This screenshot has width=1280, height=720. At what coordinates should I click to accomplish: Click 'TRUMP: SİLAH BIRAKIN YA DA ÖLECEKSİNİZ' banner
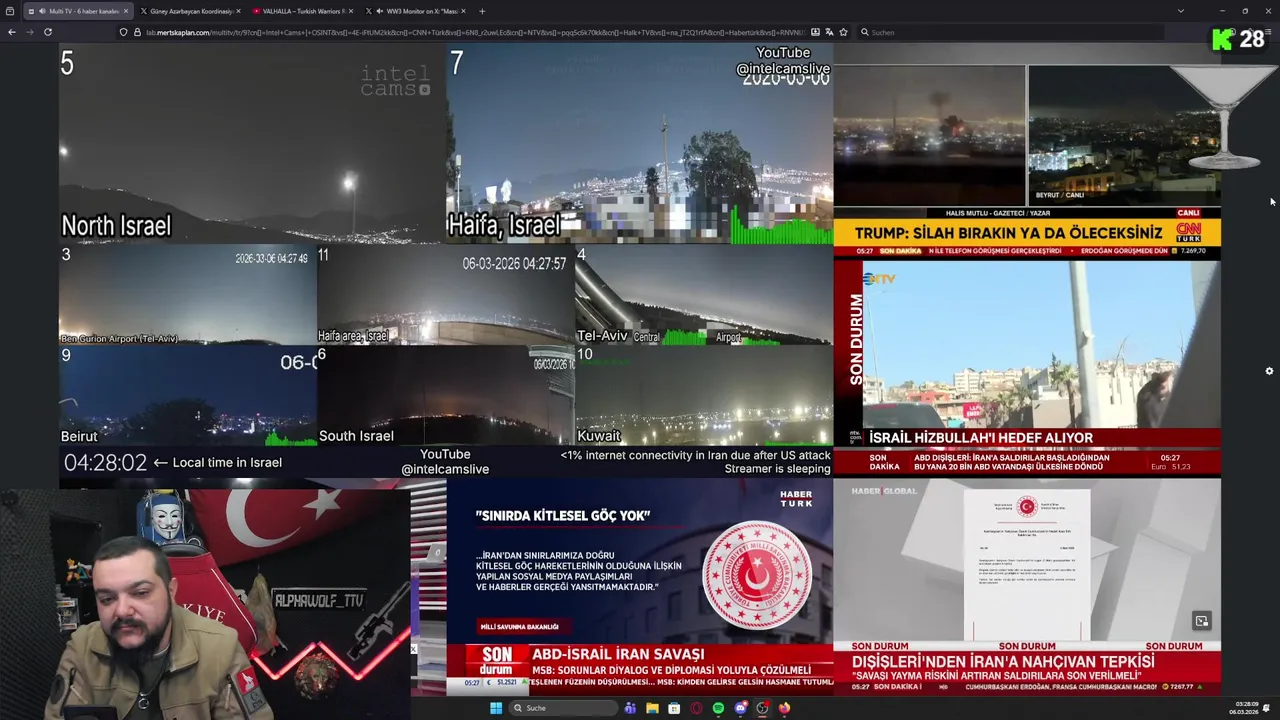point(1008,233)
